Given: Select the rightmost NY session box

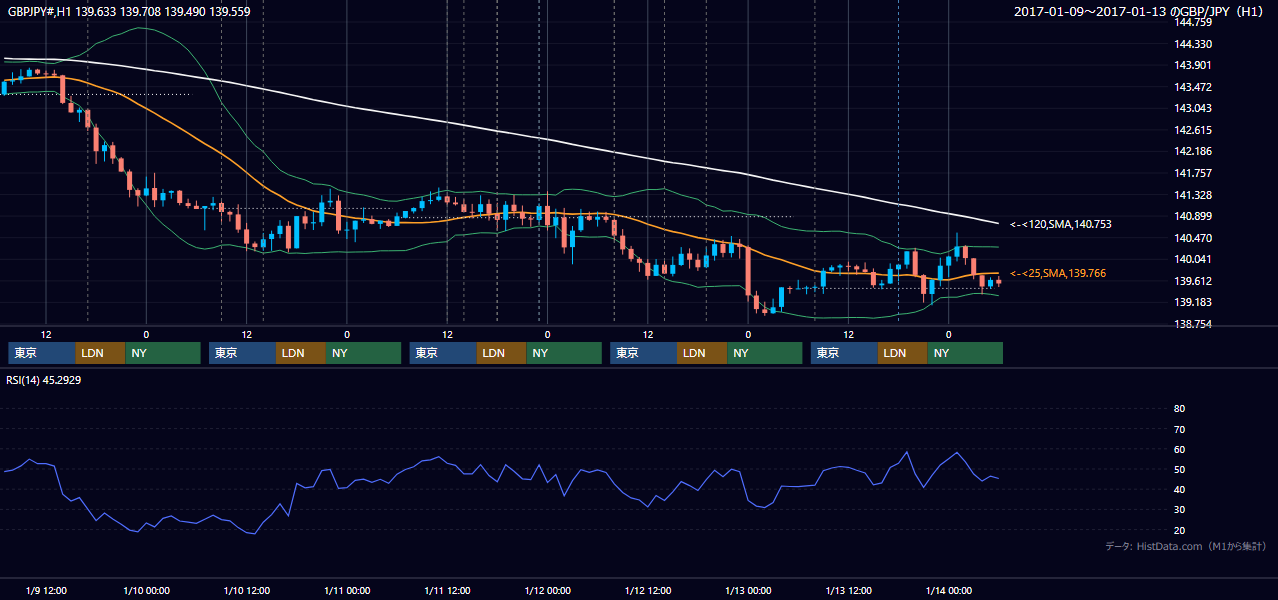Looking at the screenshot, I should point(966,353).
